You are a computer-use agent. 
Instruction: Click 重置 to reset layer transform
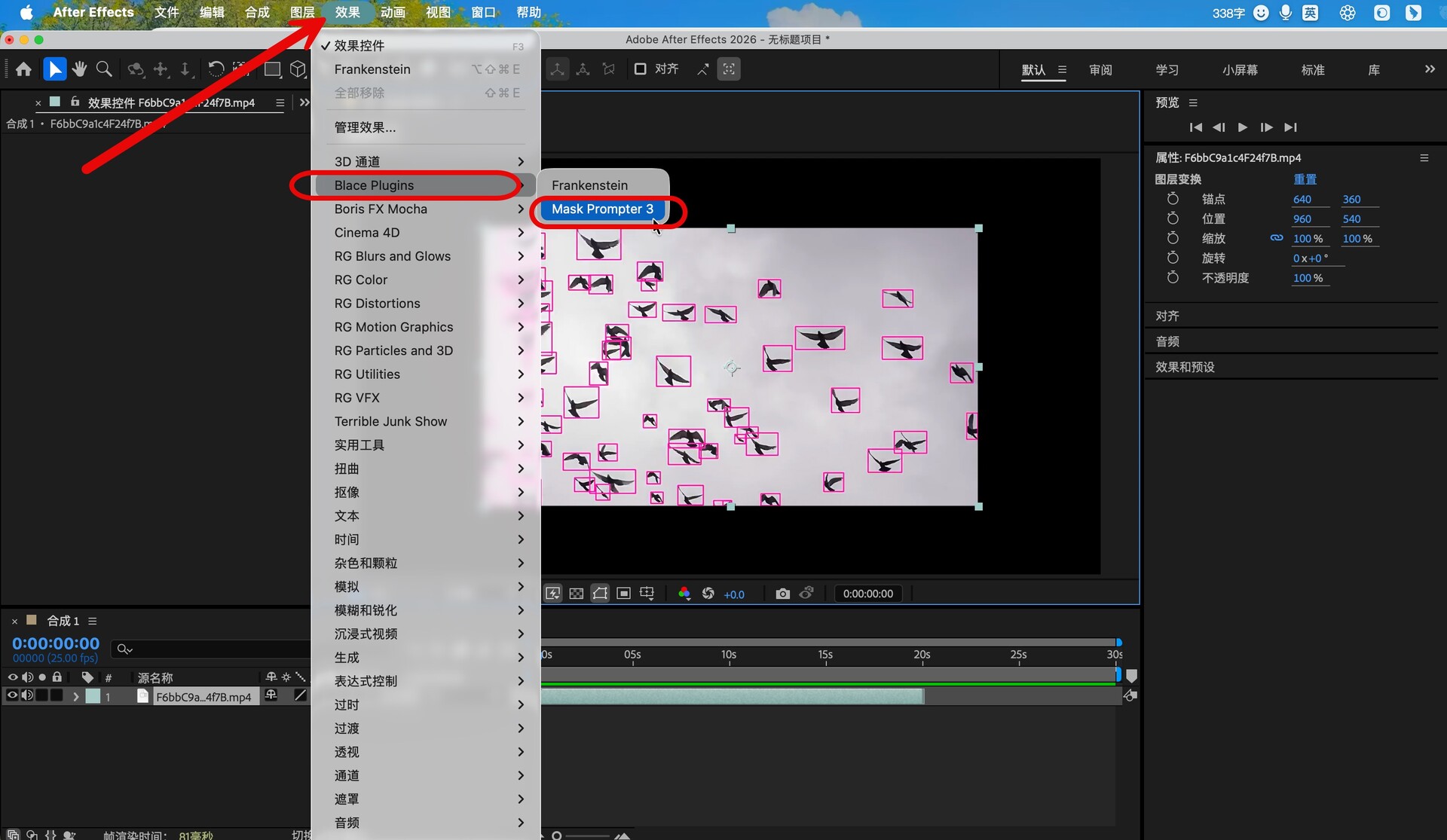[x=1305, y=179]
